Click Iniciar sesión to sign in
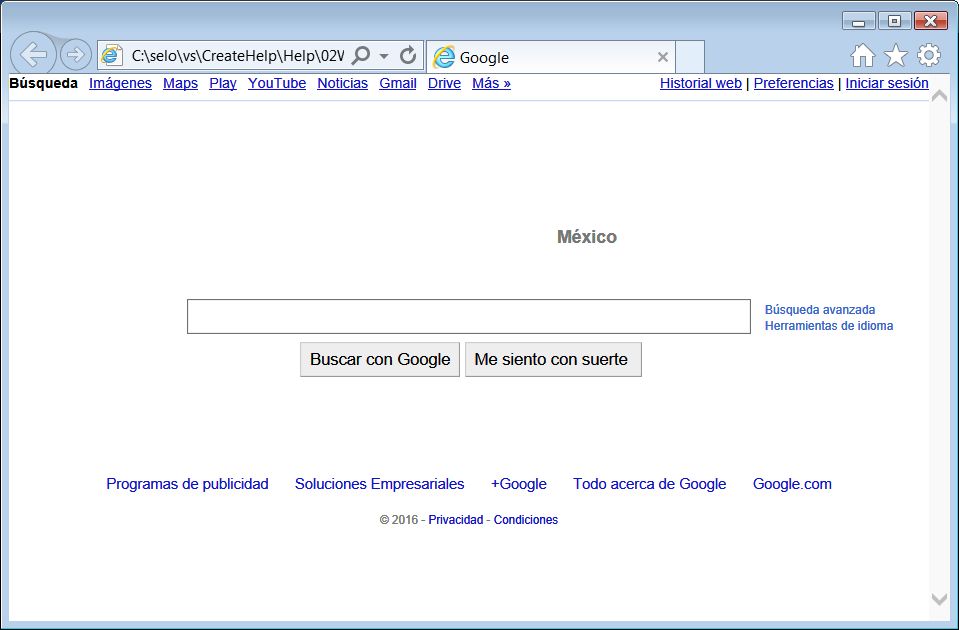 pos(887,83)
